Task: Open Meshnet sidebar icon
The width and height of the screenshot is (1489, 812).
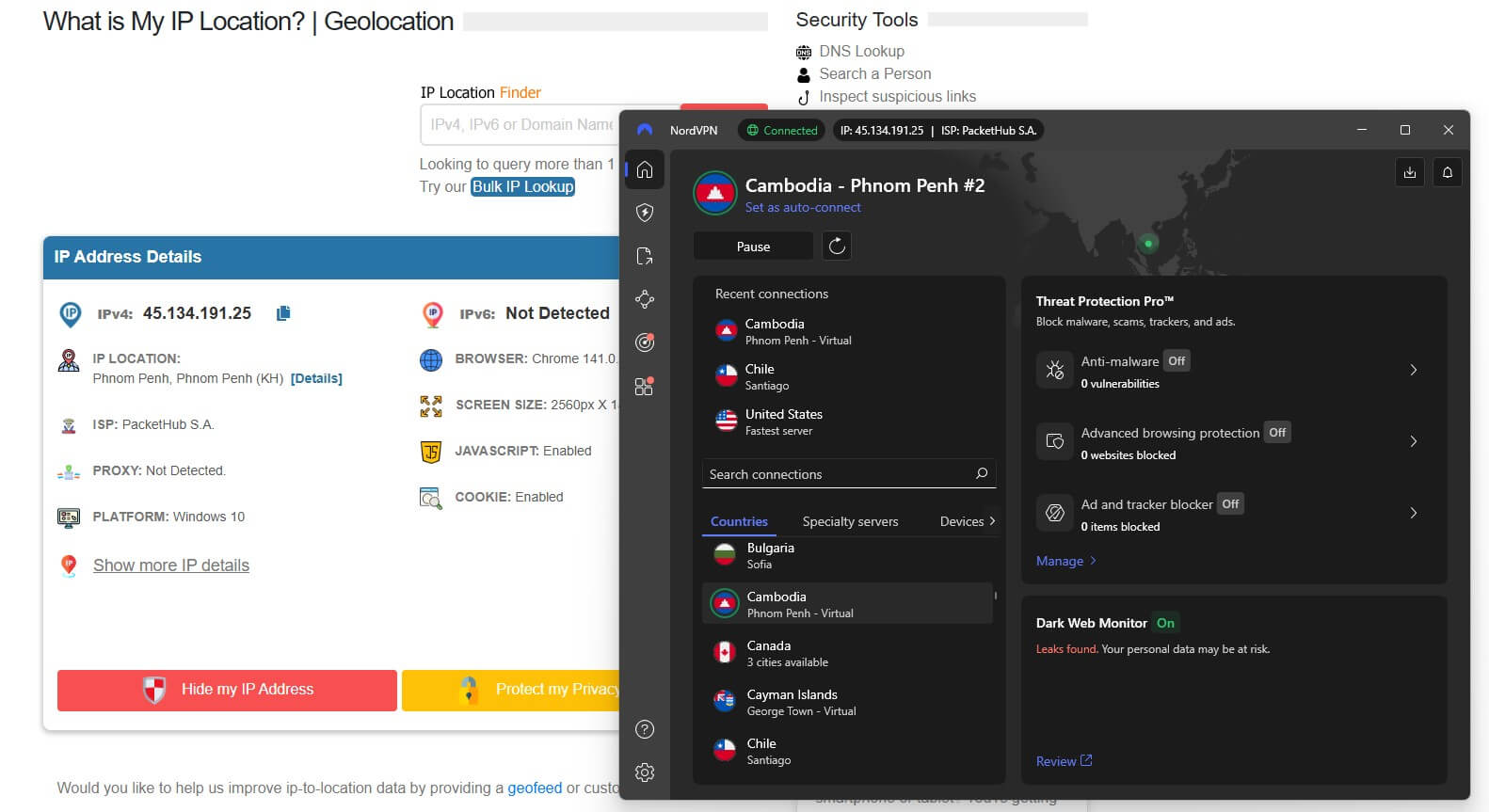Action: coord(645,299)
